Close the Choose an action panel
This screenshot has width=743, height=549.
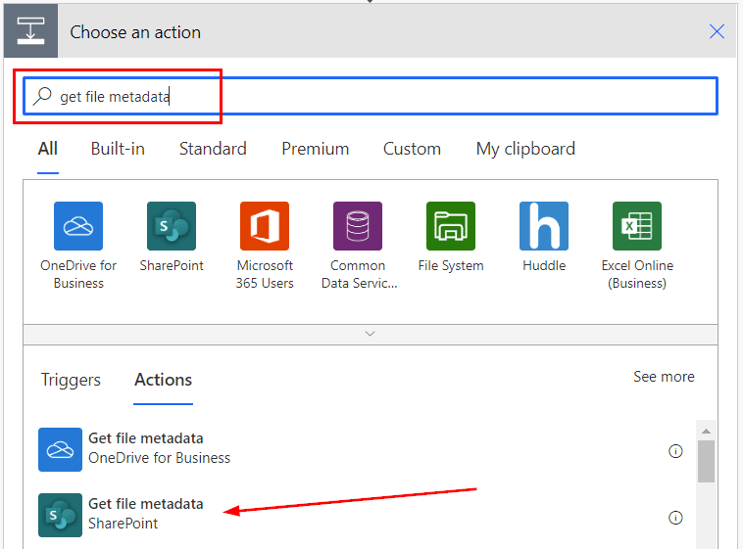717,32
